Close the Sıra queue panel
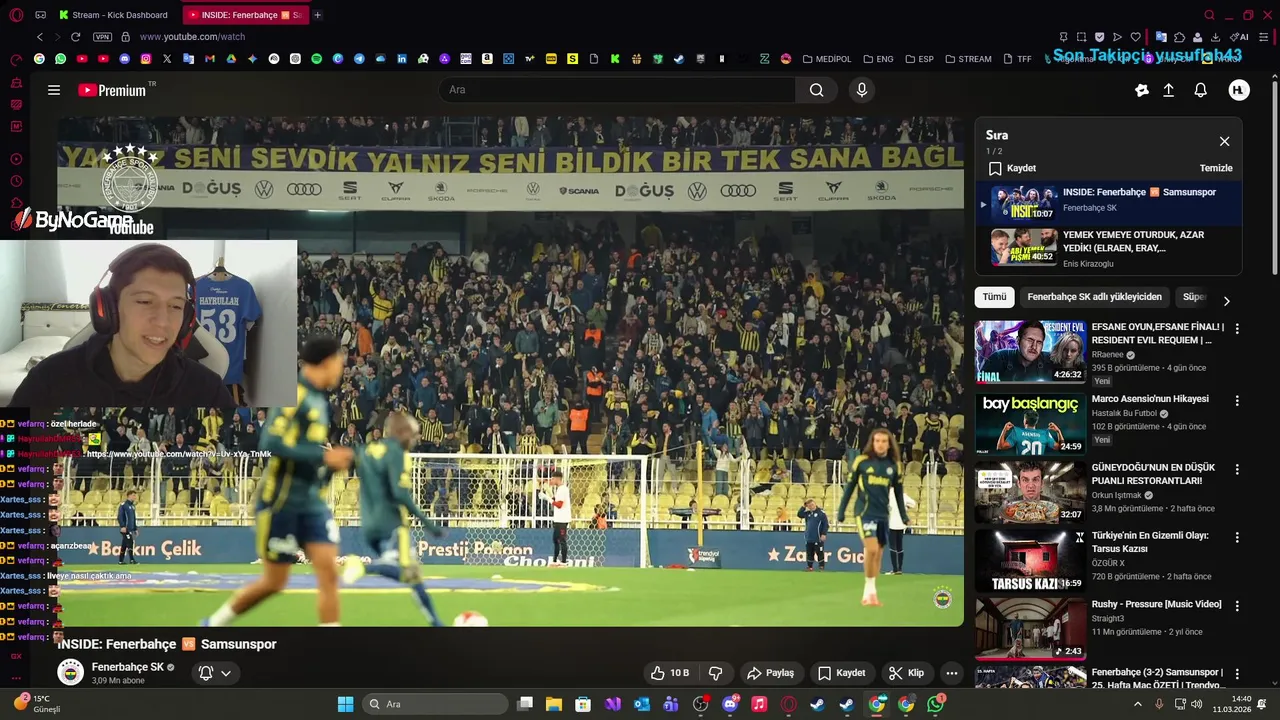This screenshot has height=720, width=1280. [1224, 141]
